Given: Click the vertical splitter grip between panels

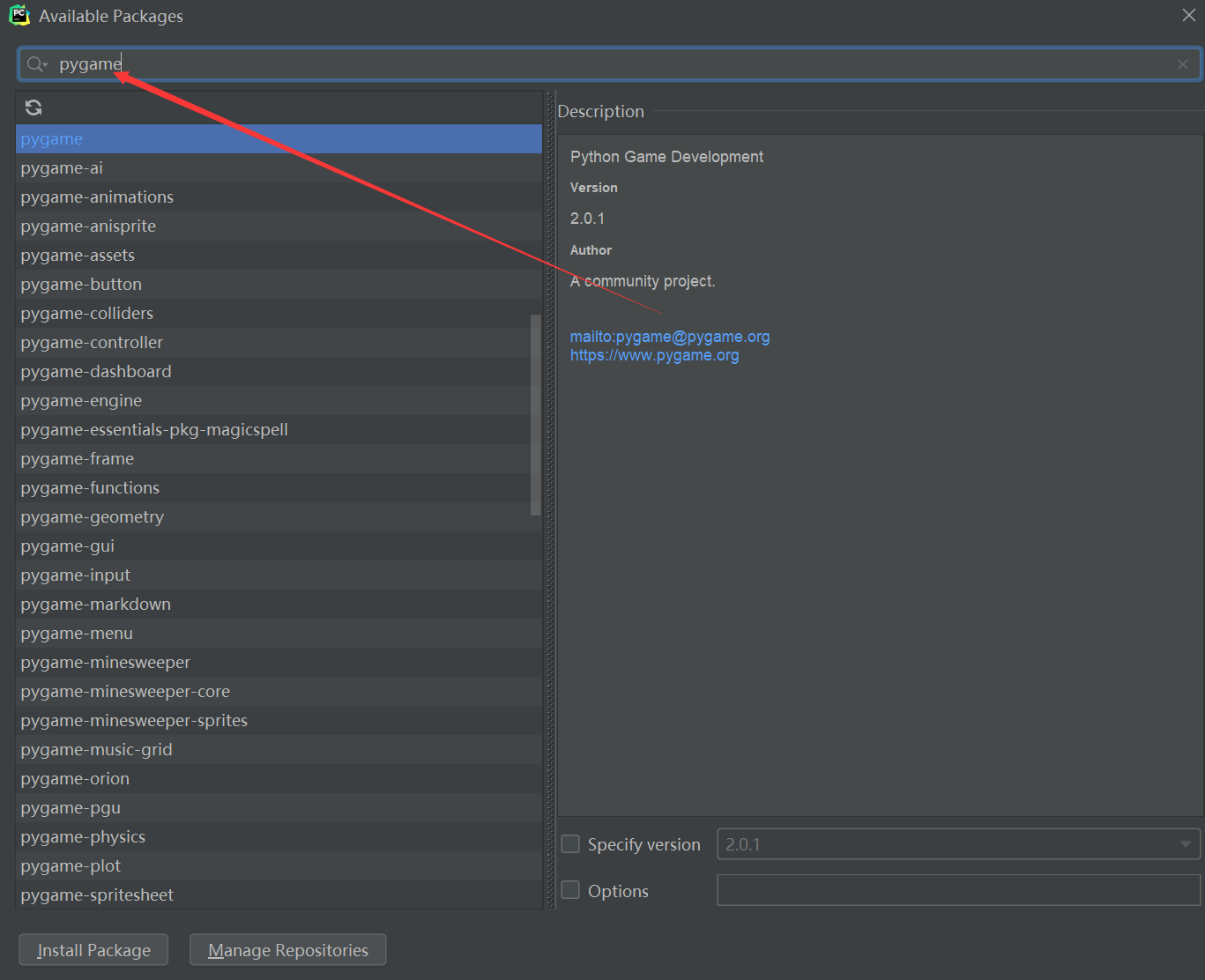Looking at the screenshot, I should (x=550, y=500).
